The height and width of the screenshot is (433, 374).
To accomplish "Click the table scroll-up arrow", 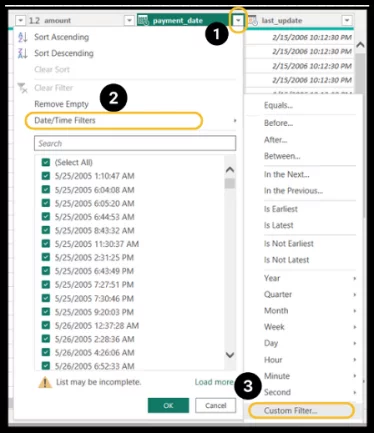I will click(360, 44).
